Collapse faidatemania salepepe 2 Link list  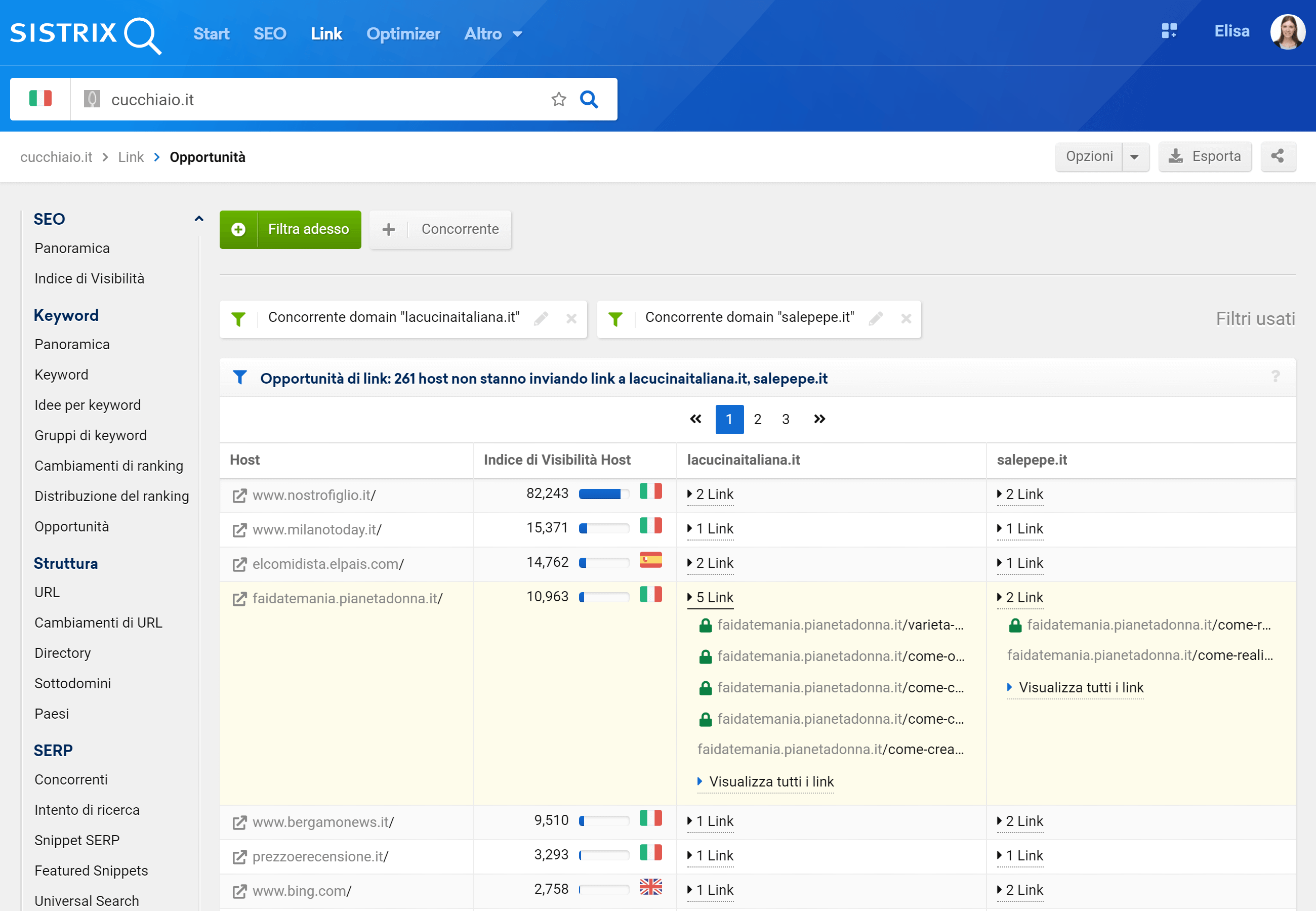click(x=1020, y=598)
